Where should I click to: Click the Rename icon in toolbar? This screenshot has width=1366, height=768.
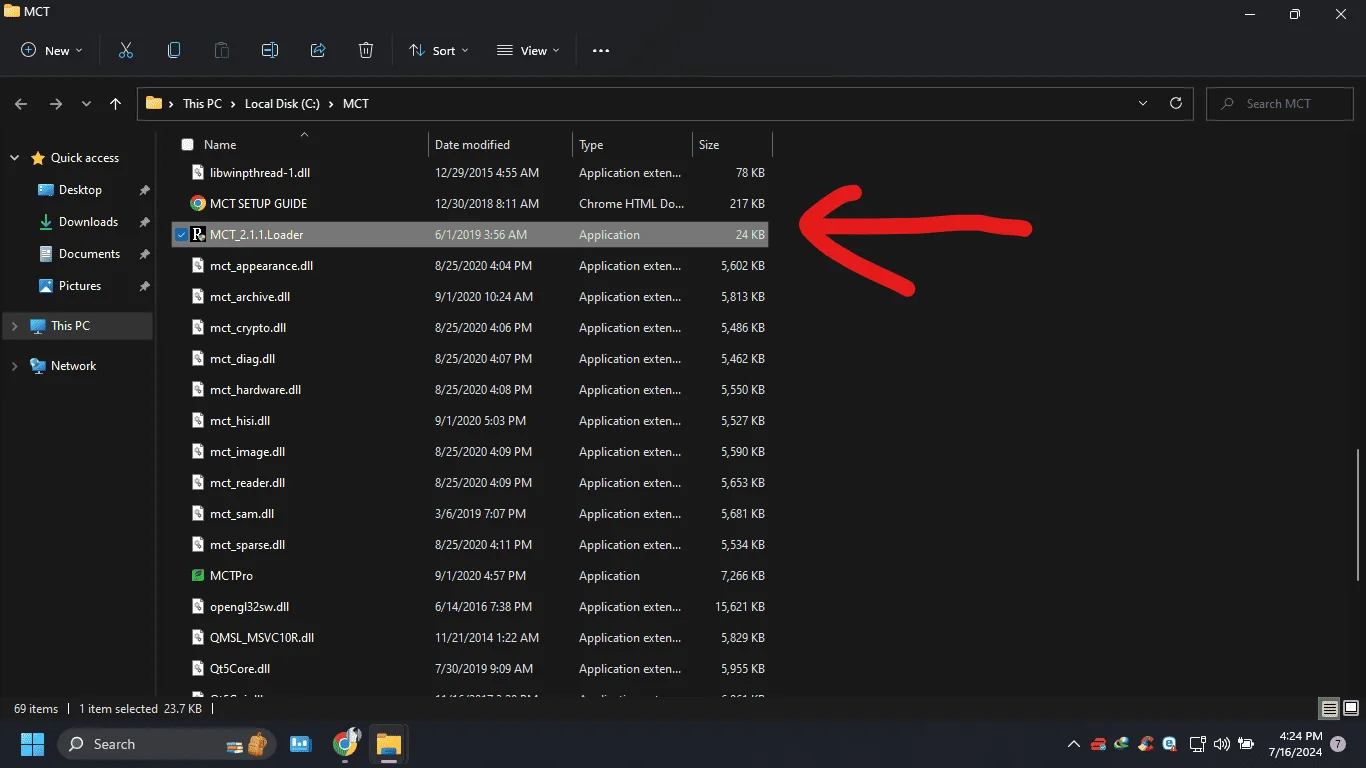tap(270, 50)
